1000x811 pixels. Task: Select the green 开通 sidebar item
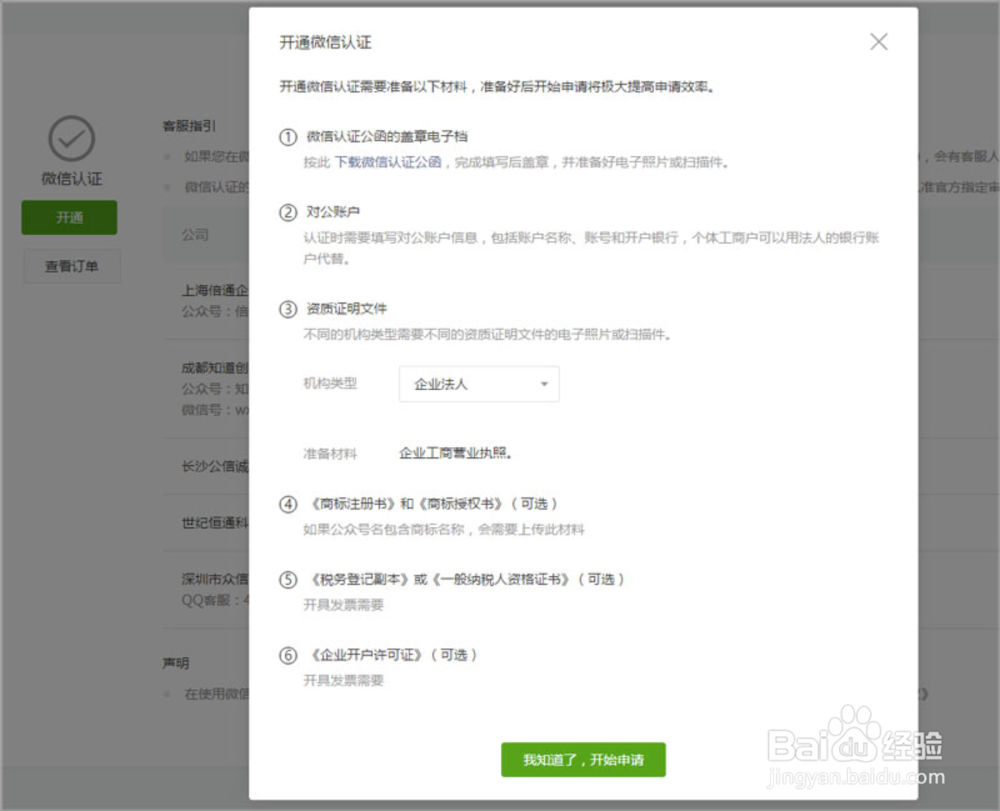69,217
